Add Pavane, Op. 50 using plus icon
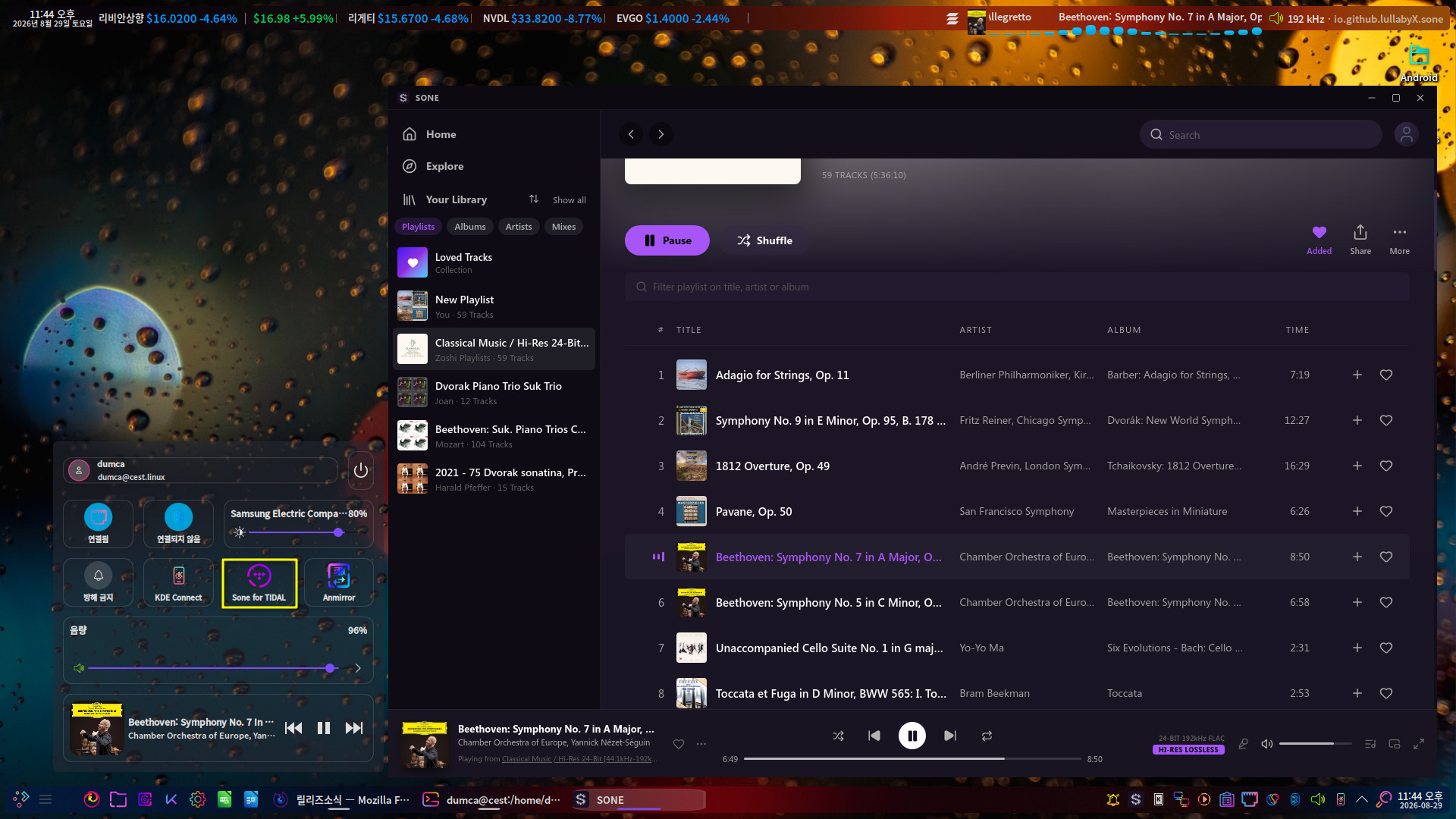1456x819 pixels. [x=1357, y=511]
